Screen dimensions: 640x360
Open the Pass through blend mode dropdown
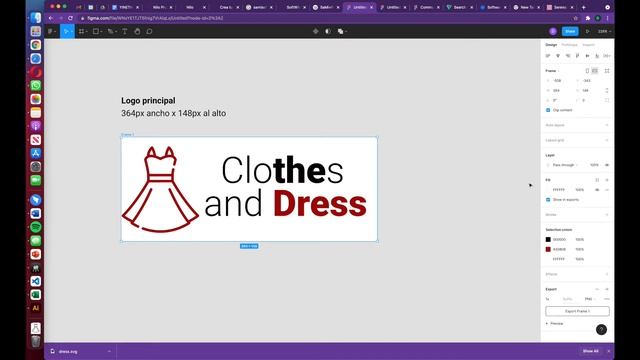pos(565,165)
